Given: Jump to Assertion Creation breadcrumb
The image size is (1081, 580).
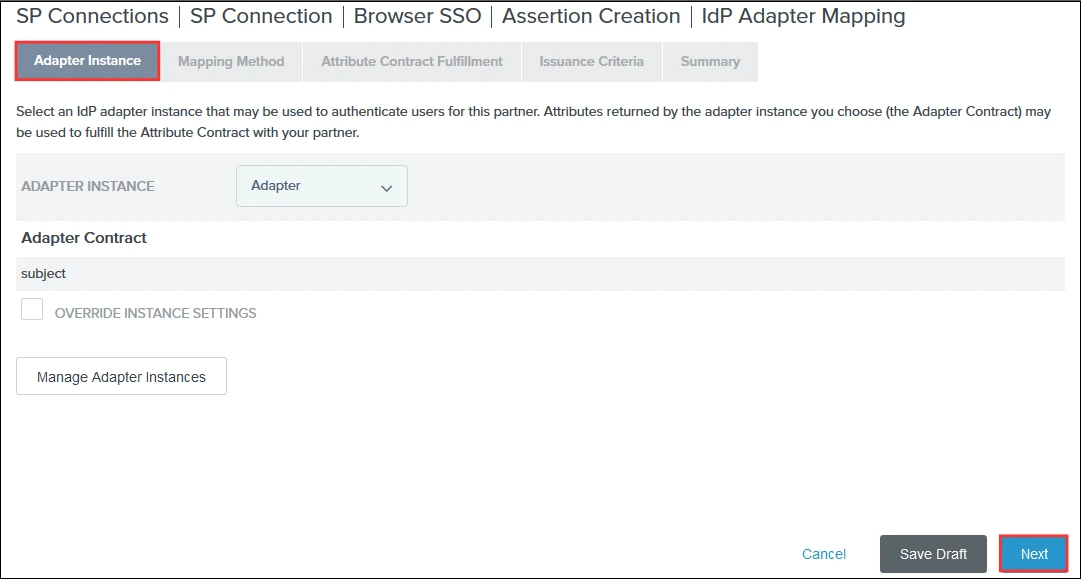Looking at the screenshot, I should (591, 17).
